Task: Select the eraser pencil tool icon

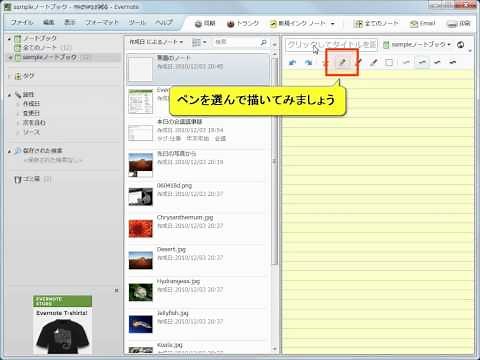Action: (x=374, y=62)
